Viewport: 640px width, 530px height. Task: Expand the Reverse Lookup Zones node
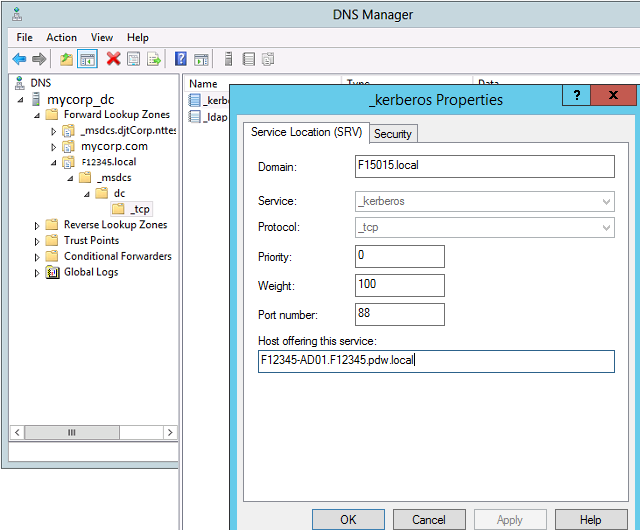point(37,225)
